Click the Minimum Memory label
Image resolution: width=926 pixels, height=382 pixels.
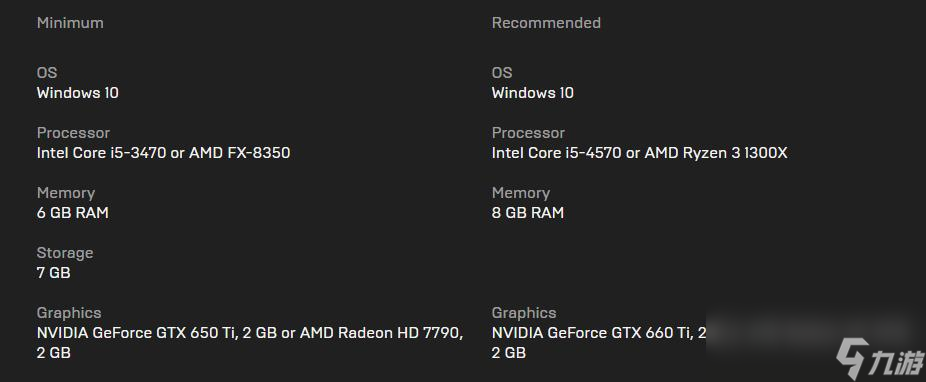pyautogui.click(x=66, y=193)
